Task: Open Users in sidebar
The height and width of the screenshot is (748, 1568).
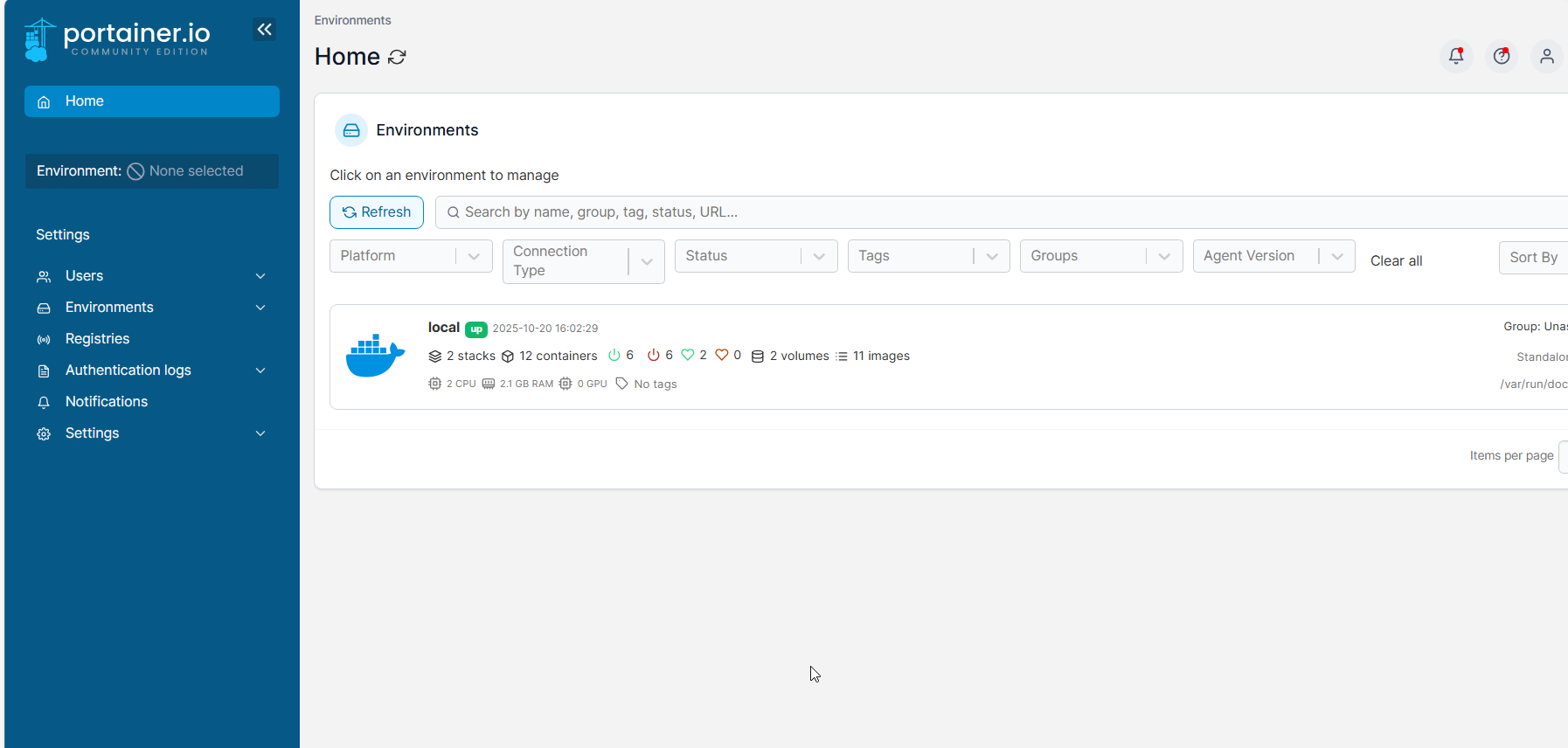Action: (152, 276)
